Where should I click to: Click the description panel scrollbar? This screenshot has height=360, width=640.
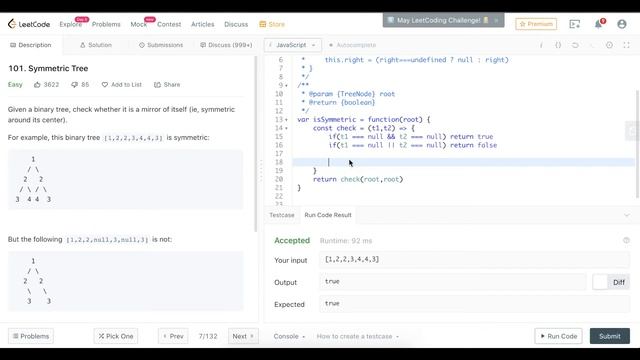256,143
